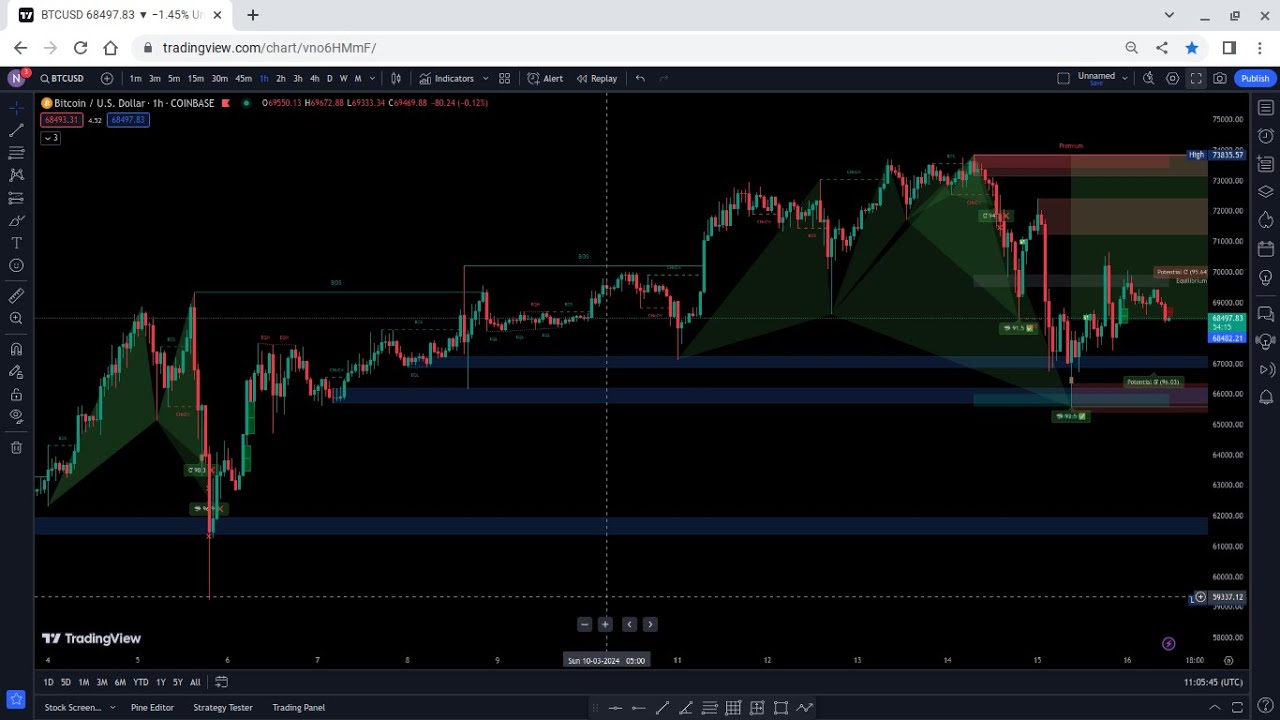
Task: Expand the Unnamed layout dropdown
Action: coord(1125,78)
